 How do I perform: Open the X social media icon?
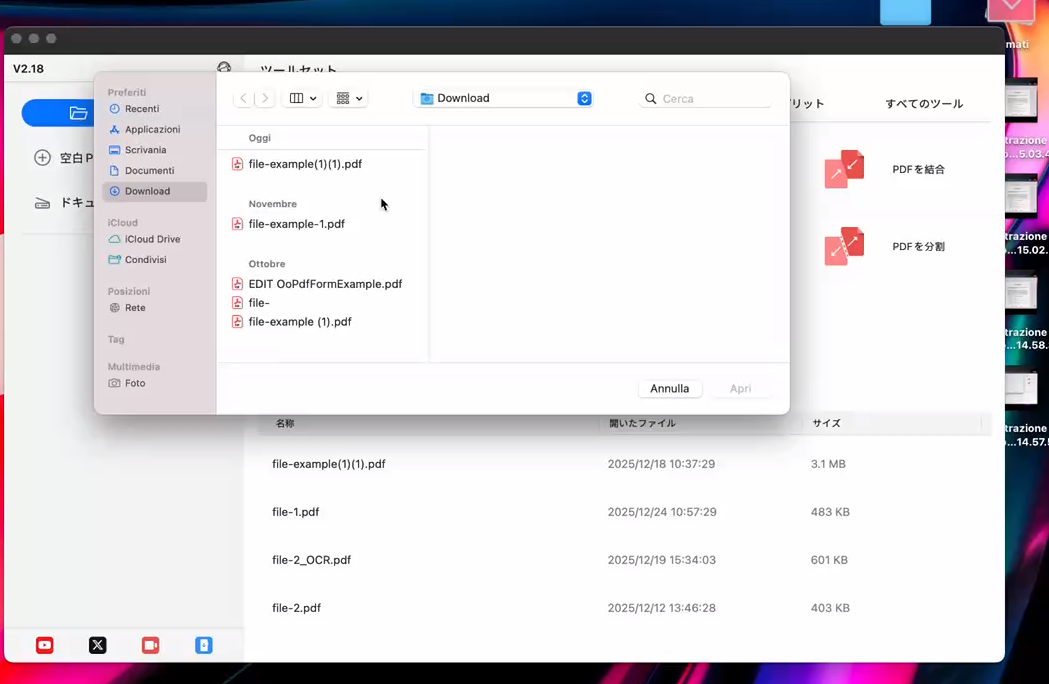[98, 645]
